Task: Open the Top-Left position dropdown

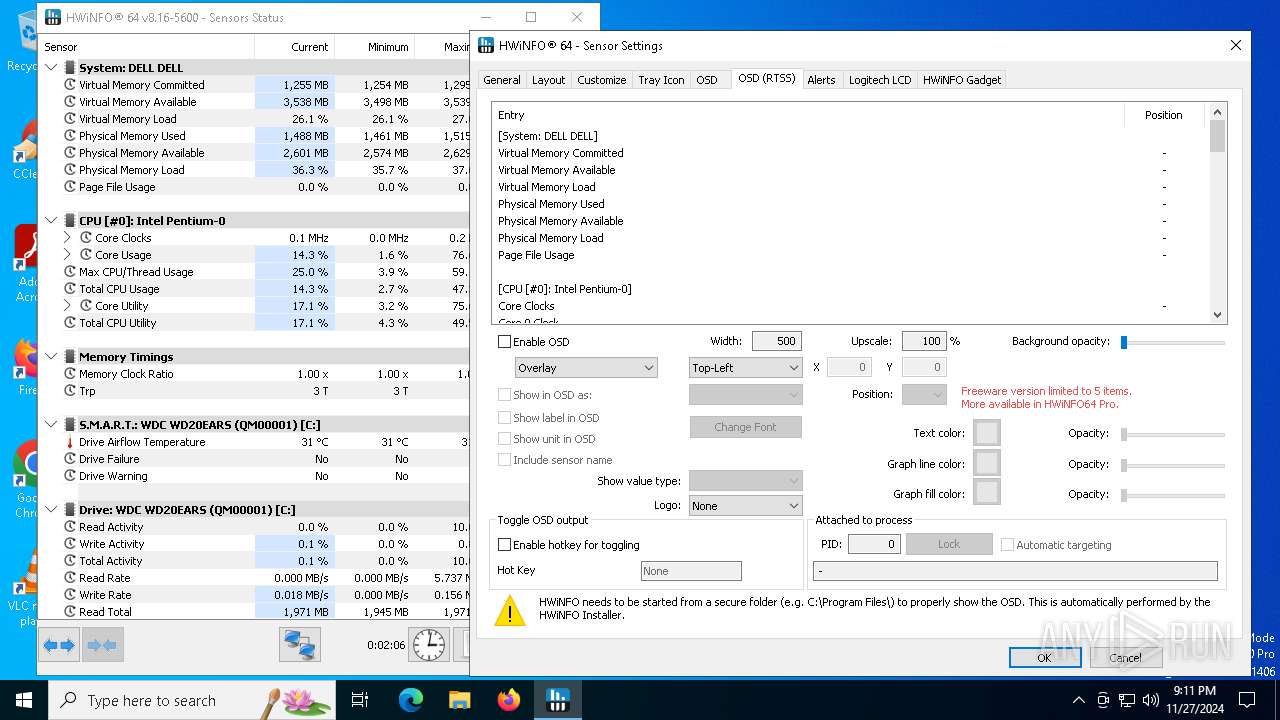Action: (746, 368)
